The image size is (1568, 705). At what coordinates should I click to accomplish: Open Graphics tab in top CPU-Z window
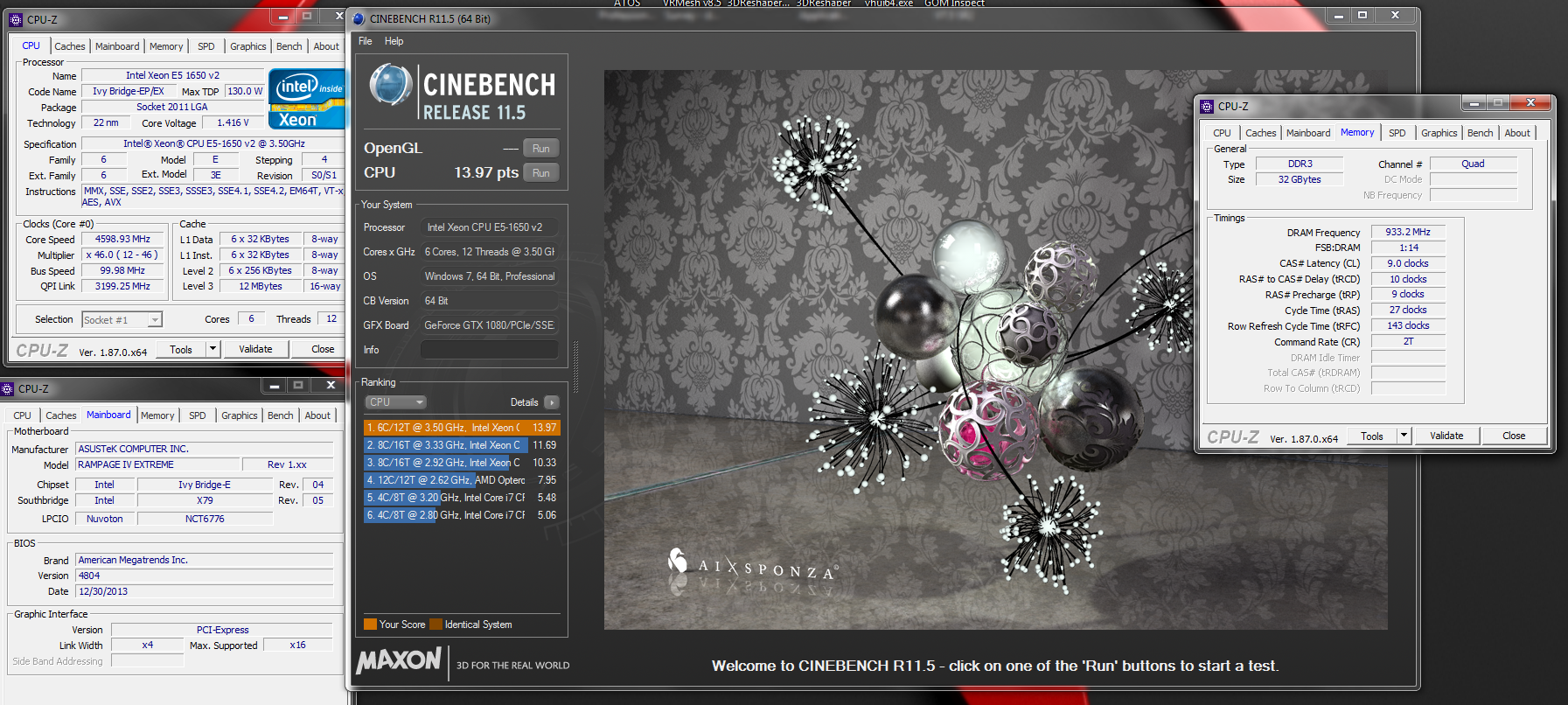point(248,46)
